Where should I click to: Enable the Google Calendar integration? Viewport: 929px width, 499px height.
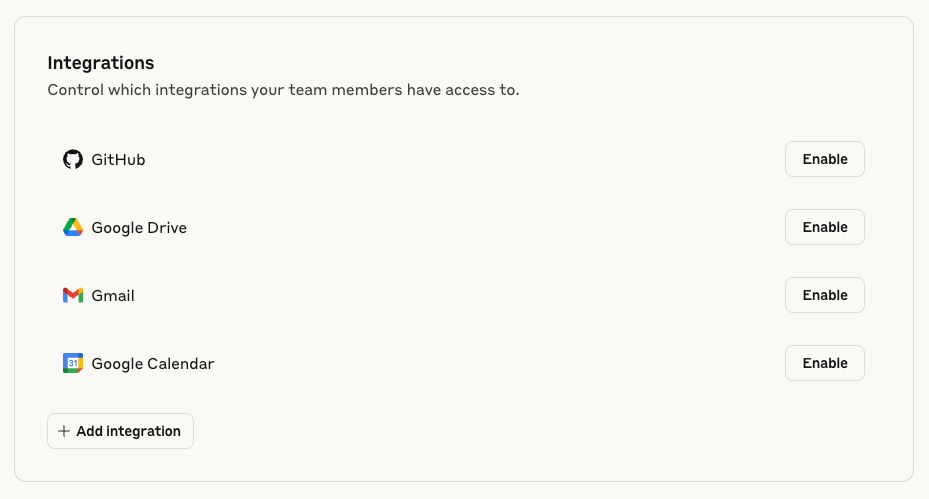tap(825, 363)
